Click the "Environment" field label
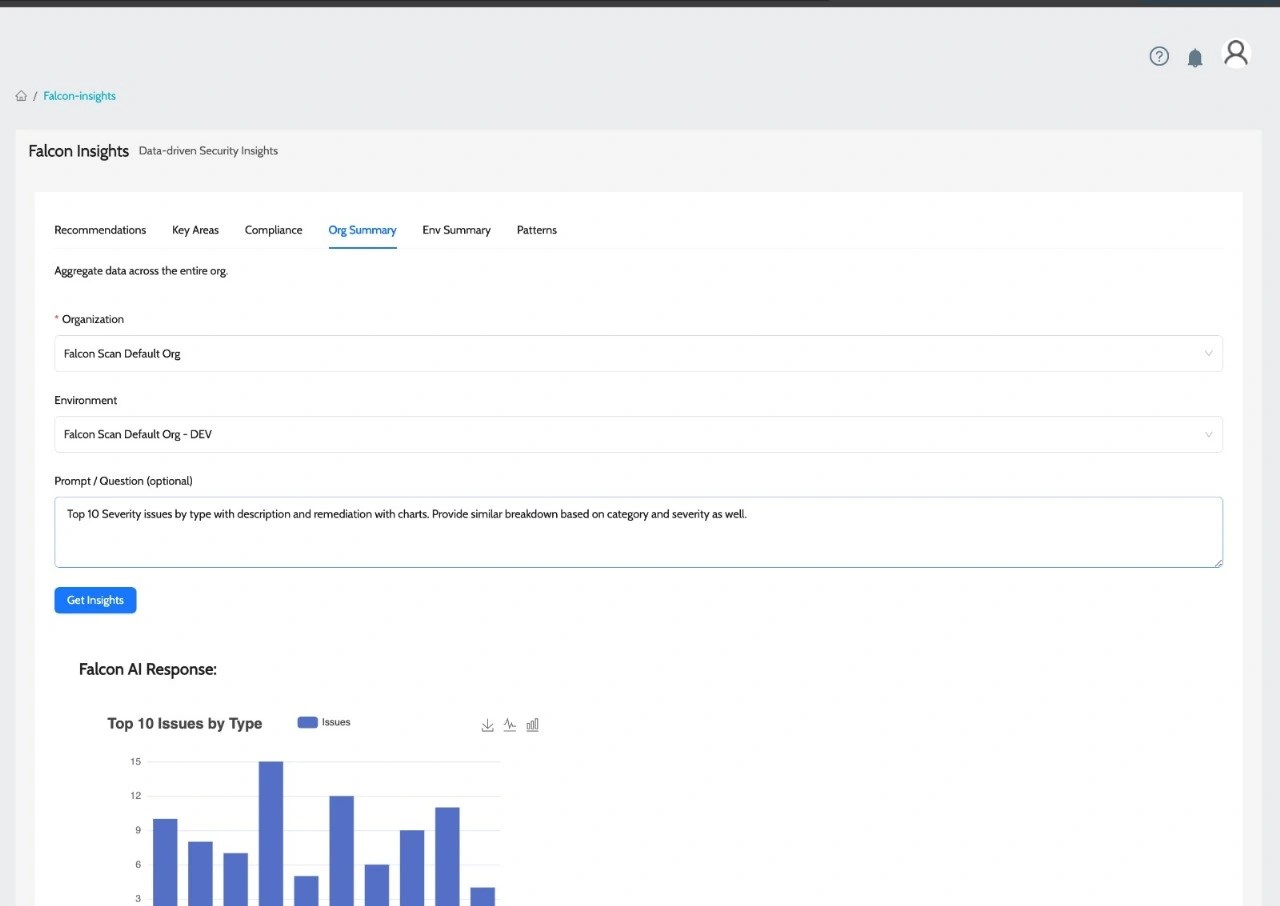Image resolution: width=1280 pixels, height=906 pixels. (86, 400)
